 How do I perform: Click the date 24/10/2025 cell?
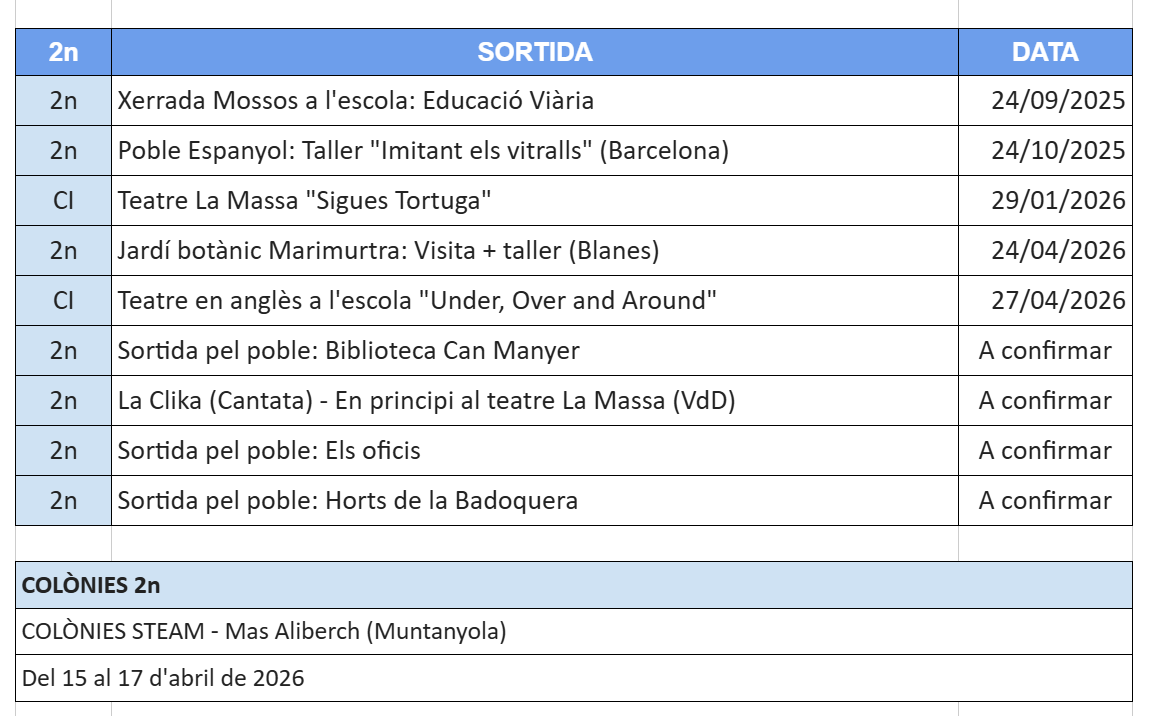[1058, 151]
